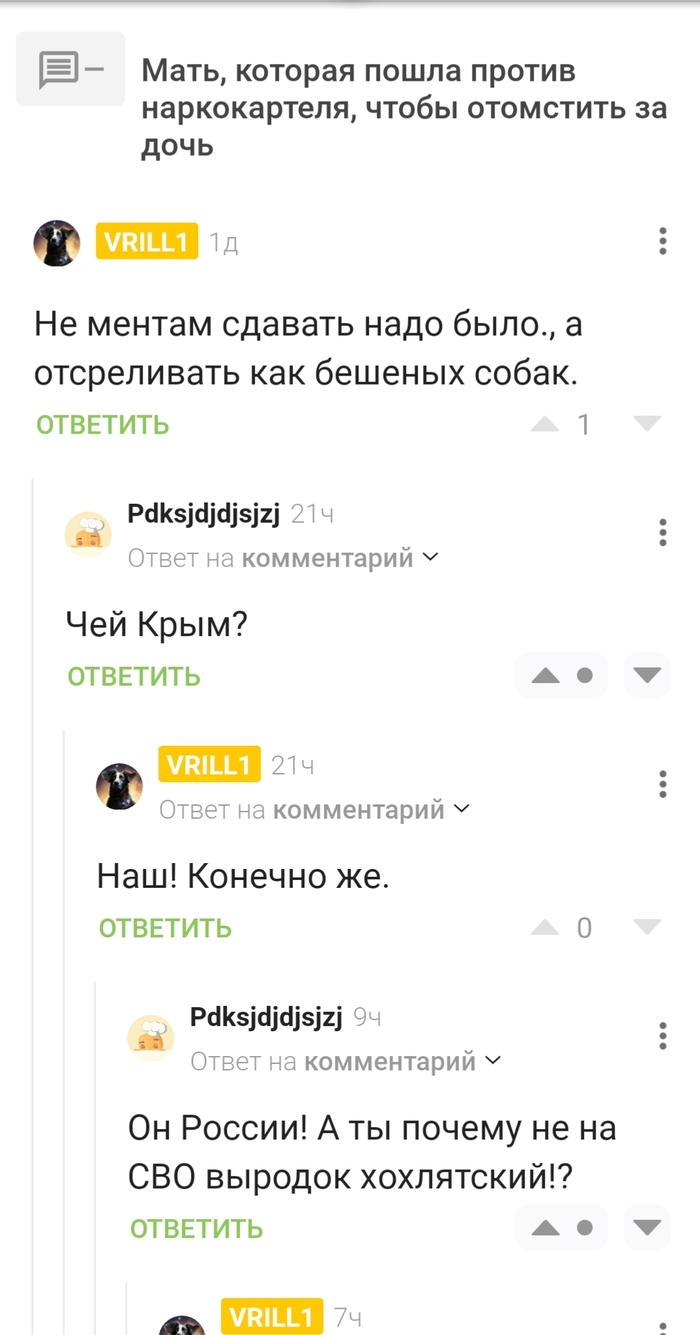
Task: Open Pdksjdjdjsjzj's profile on the 9ч comment
Action: pyautogui.click(x=265, y=1018)
